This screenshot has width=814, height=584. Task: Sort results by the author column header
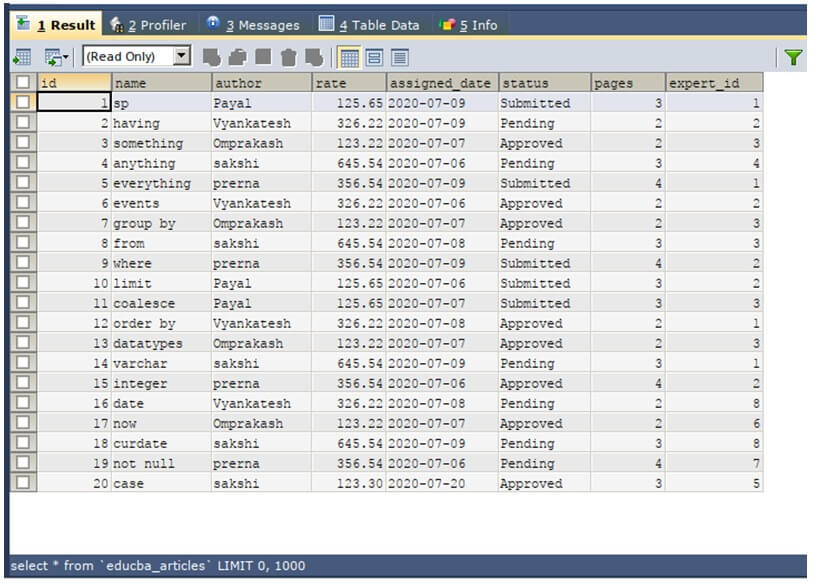[x=258, y=83]
